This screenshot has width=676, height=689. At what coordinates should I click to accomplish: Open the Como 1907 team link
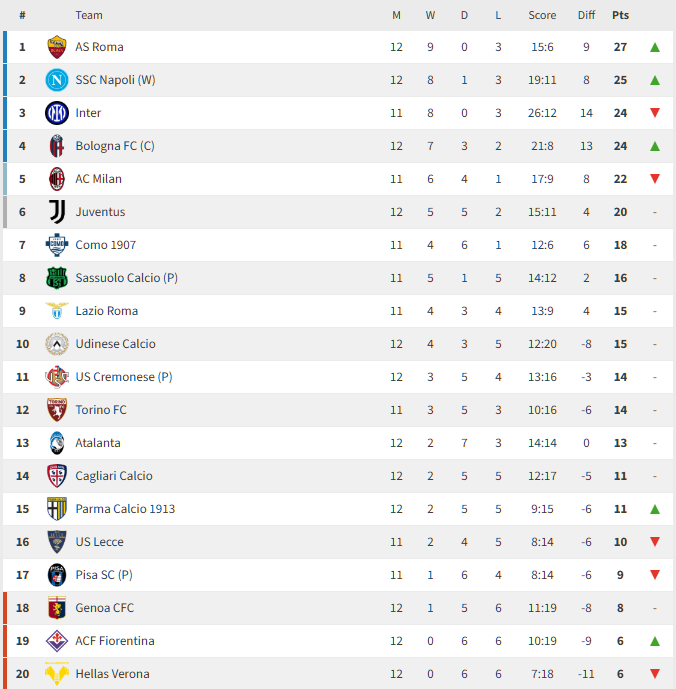[x=105, y=245]
